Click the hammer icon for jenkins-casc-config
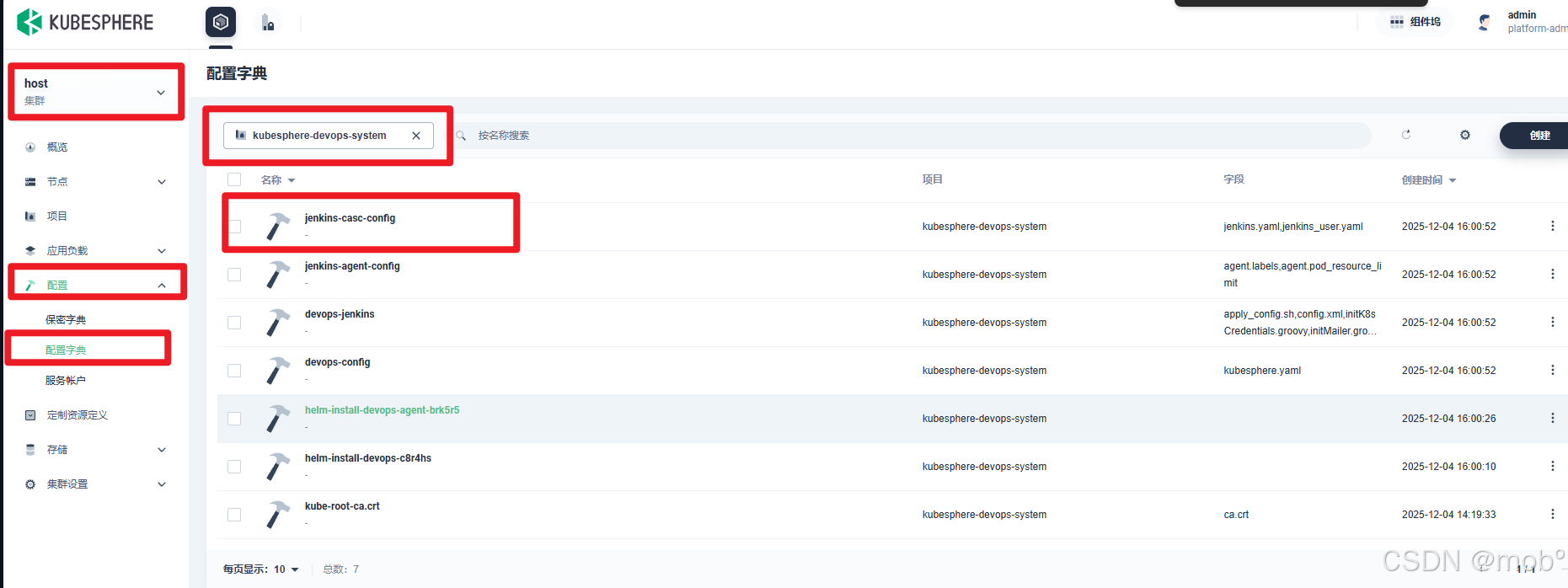1568x588 pixels. [278, 227]
